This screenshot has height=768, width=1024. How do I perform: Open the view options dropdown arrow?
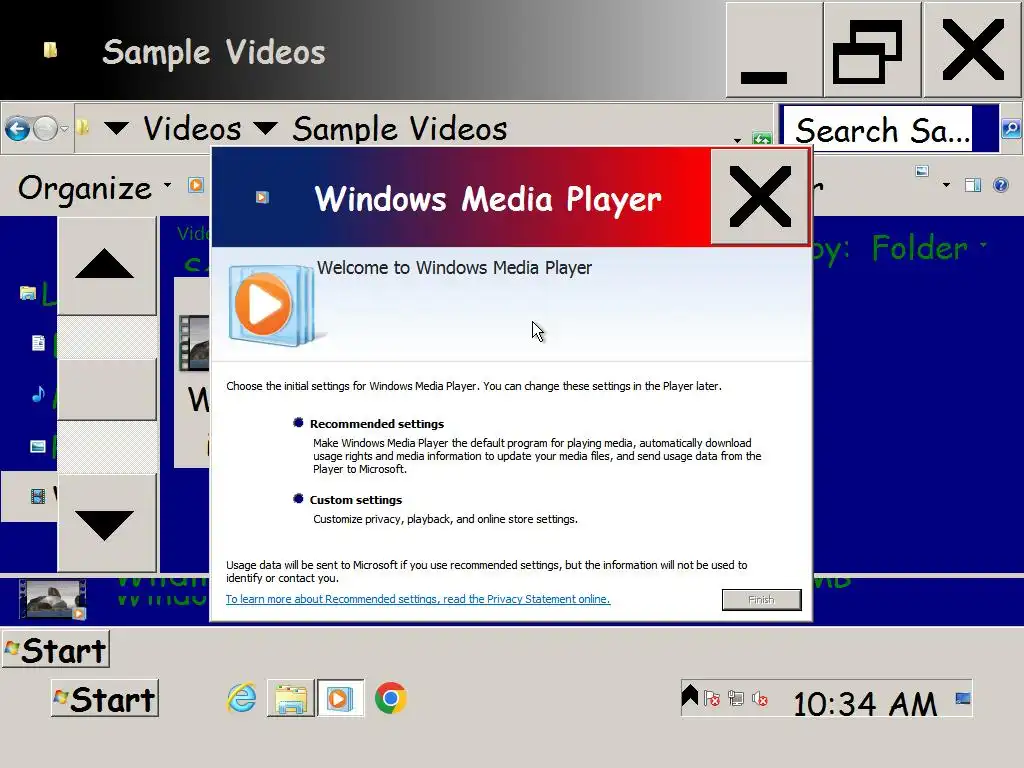pos(946,185)
